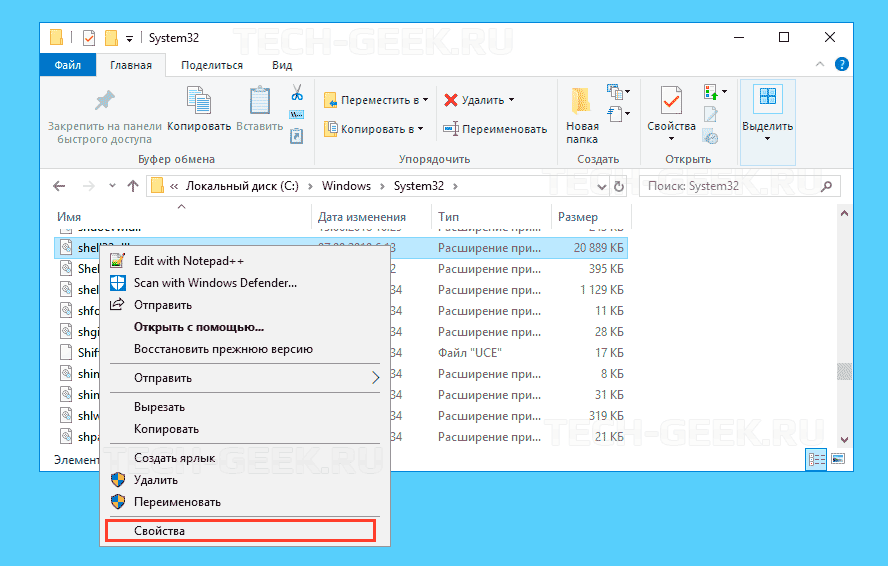888x566 pixels.
Task: Click the refresh button beside address bar
Action: tap(619, 186)
